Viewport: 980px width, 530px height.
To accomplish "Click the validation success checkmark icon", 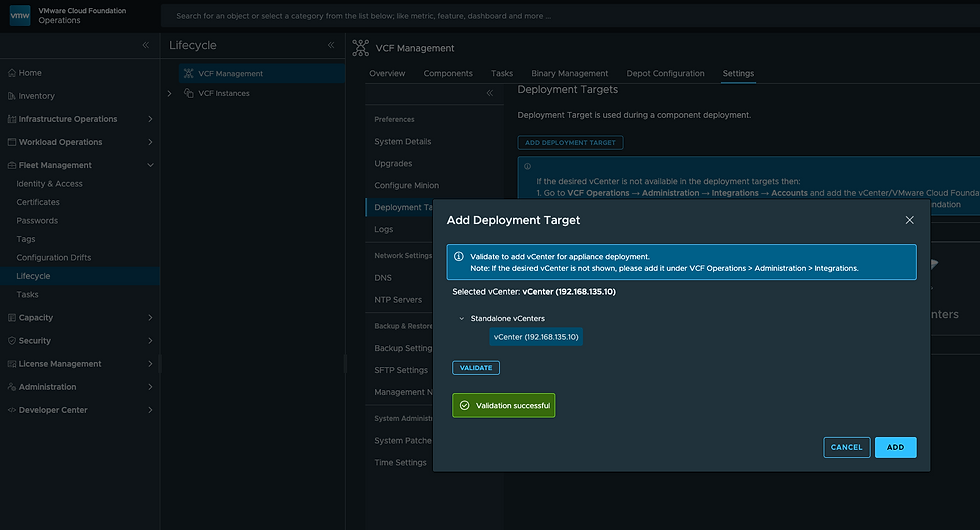I will [464, 406].
